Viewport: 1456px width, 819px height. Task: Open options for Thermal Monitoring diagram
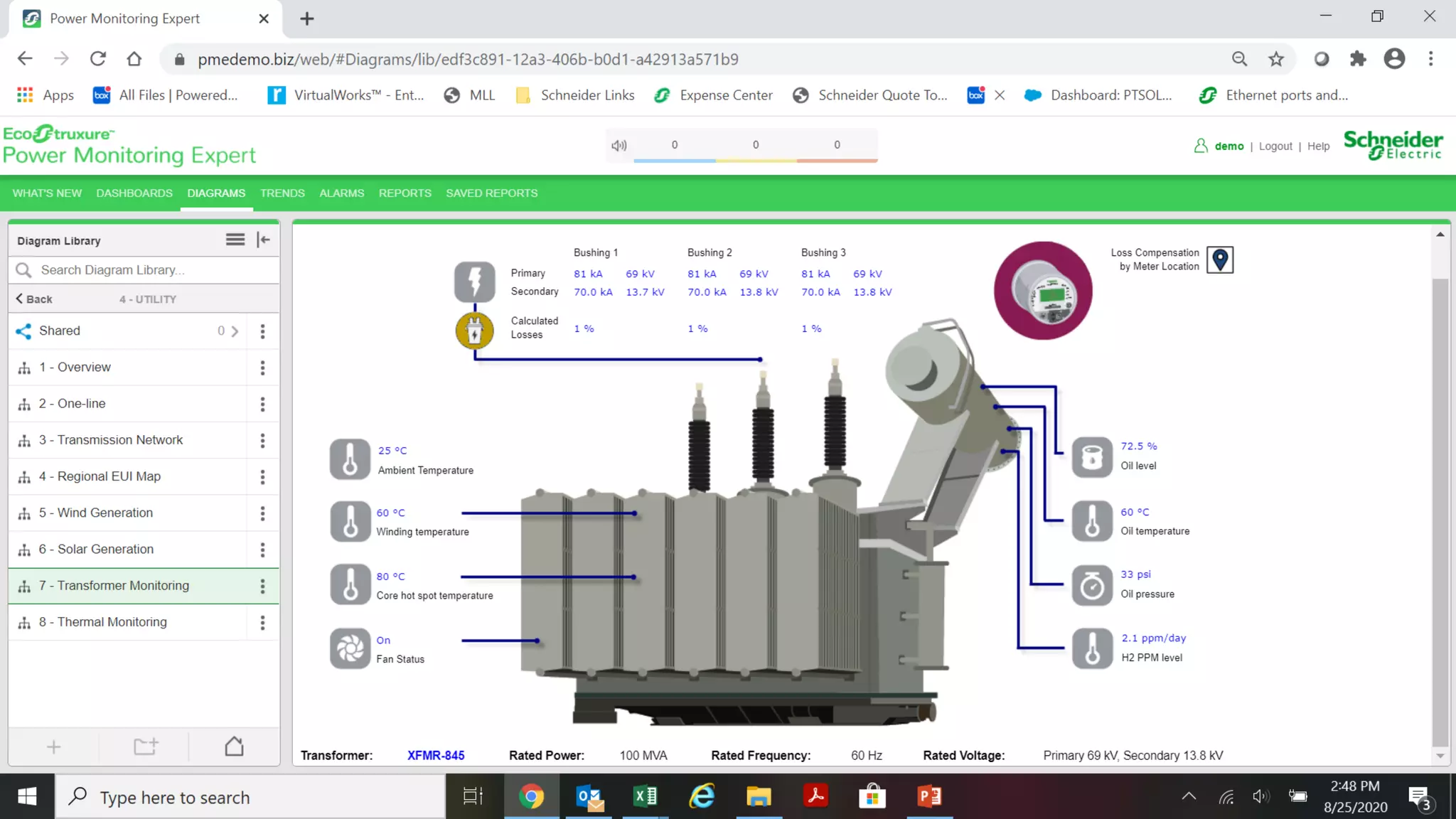pyautogui.click(x=262, y=623)
